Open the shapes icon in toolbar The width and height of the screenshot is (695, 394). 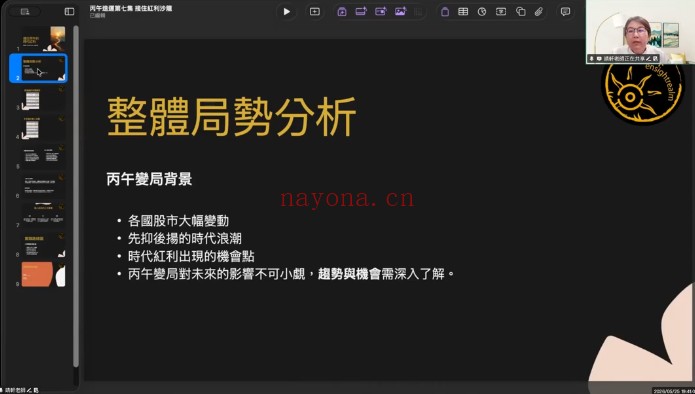point(520,12)
